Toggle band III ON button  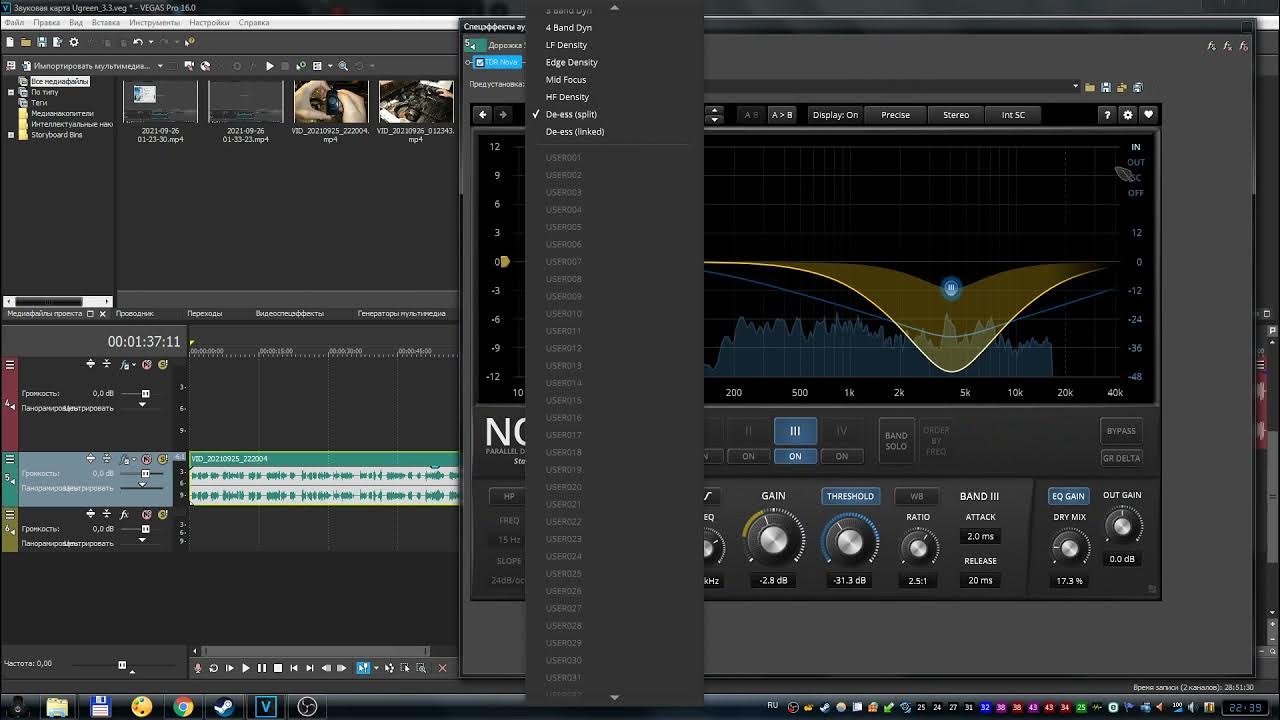795,456
